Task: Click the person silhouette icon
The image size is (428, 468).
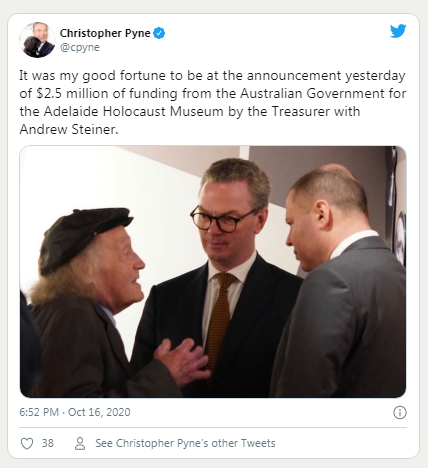Action: coord(80,443)
